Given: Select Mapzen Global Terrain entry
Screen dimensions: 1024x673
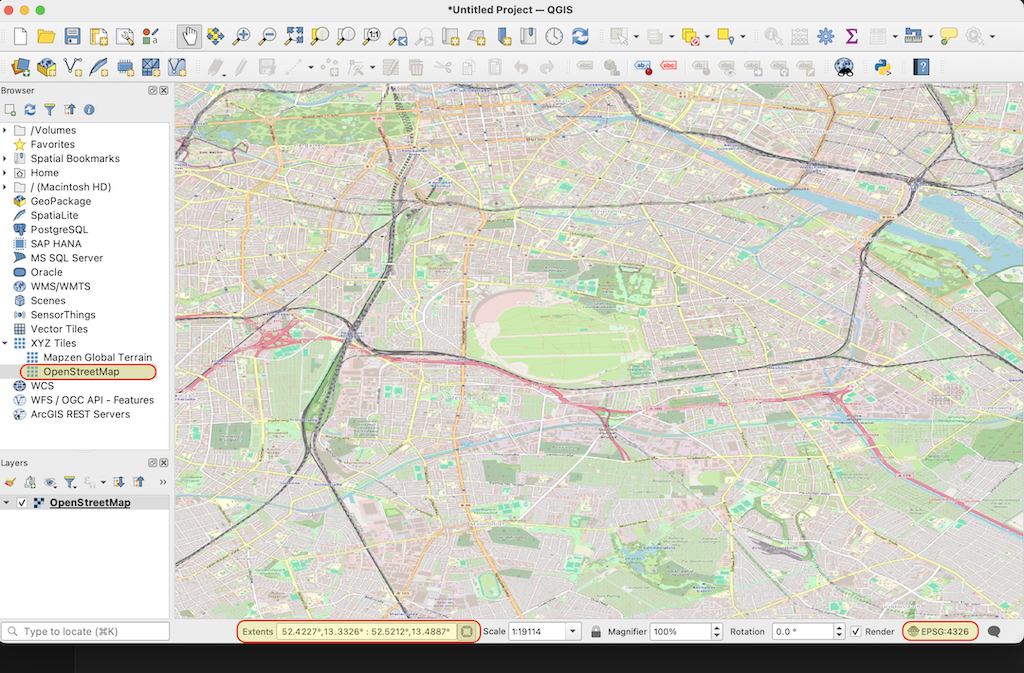Looking at the screenshot, I should click(x=97, y=358).
